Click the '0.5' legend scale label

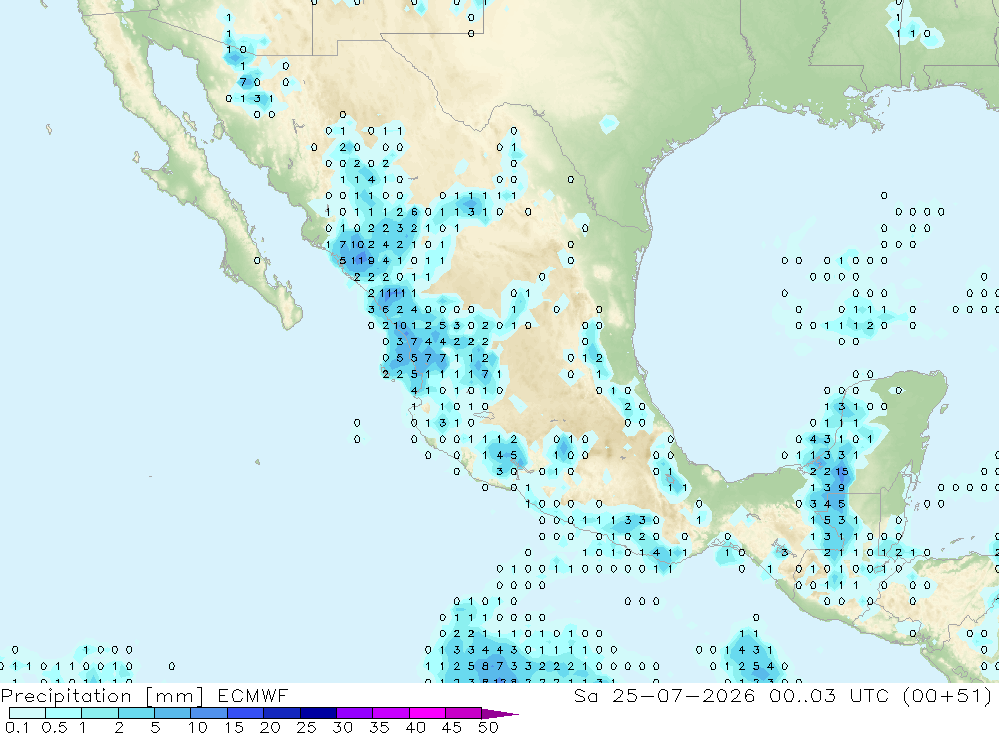54,727
